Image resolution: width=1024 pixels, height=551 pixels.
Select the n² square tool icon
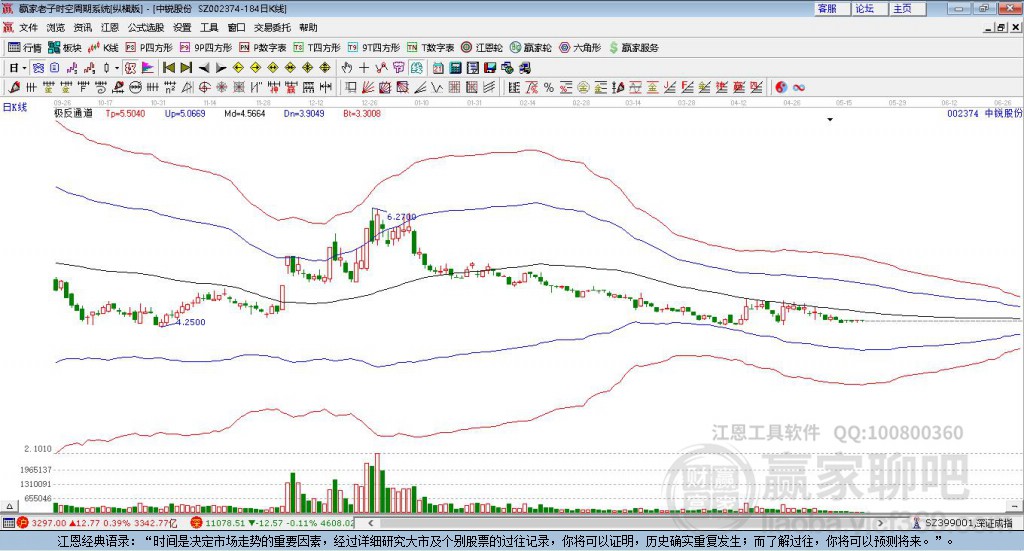click(x=169, y=87)
